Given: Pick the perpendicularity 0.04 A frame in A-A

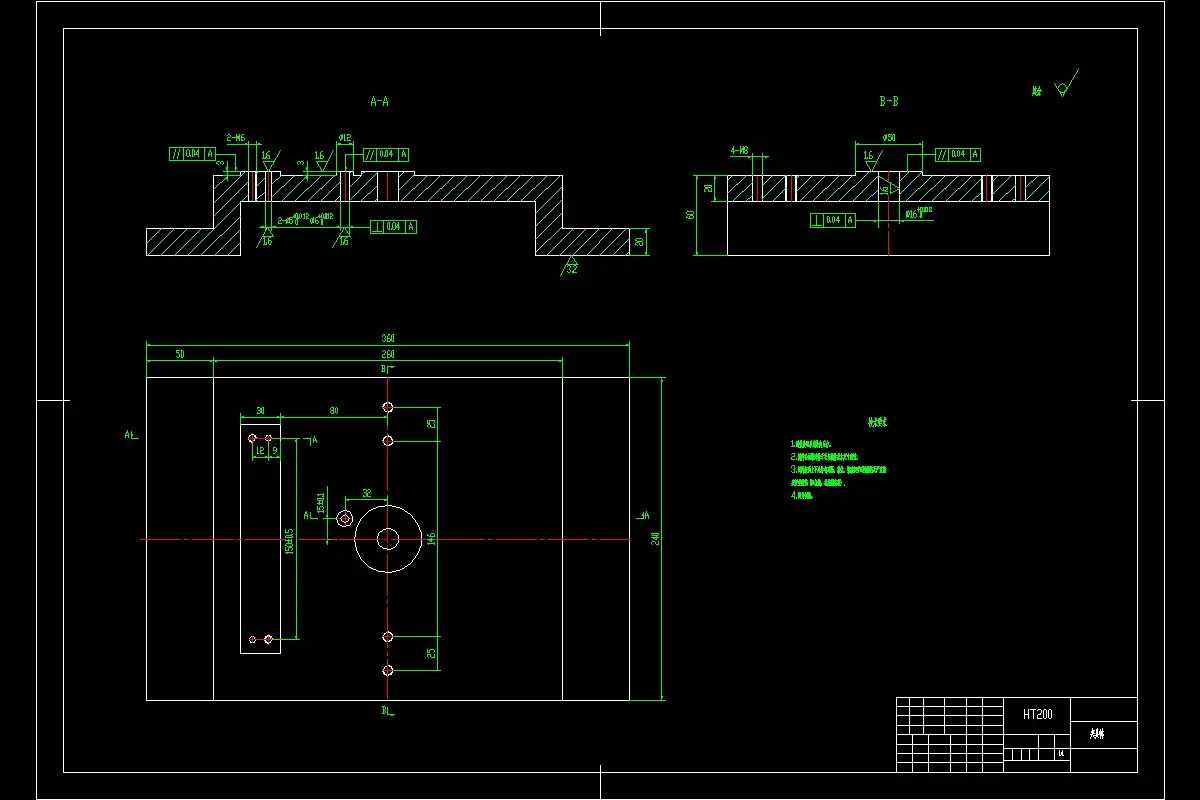Looking at the screenshot, I should 393,226.
